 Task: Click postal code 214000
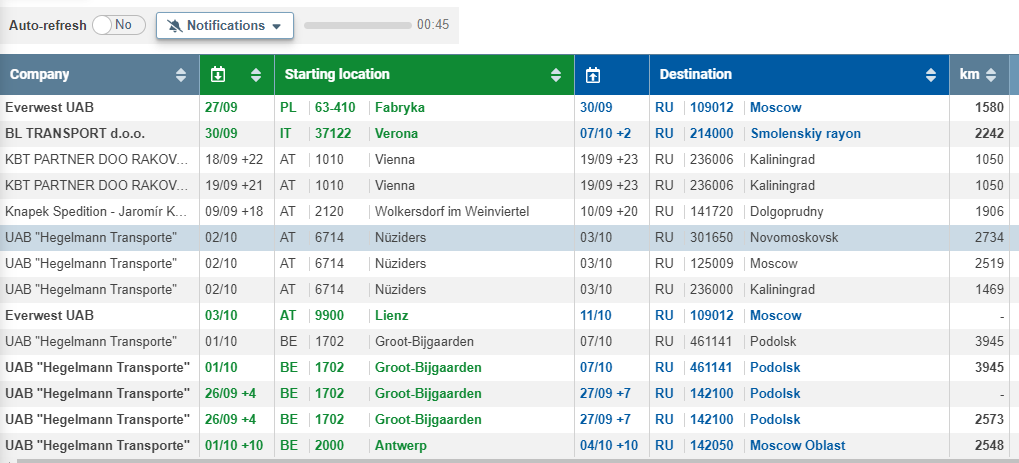[x=712, y=133]
